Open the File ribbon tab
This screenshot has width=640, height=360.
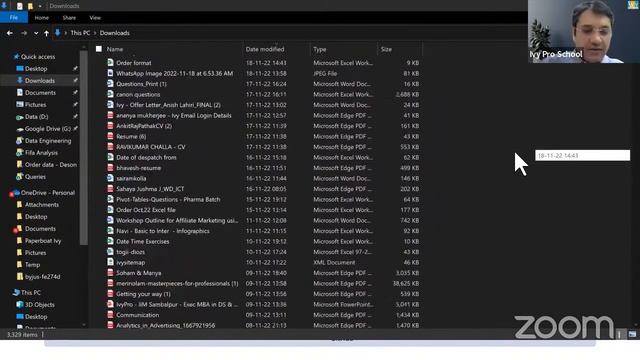pyautogui.click(x=14, y=18)
